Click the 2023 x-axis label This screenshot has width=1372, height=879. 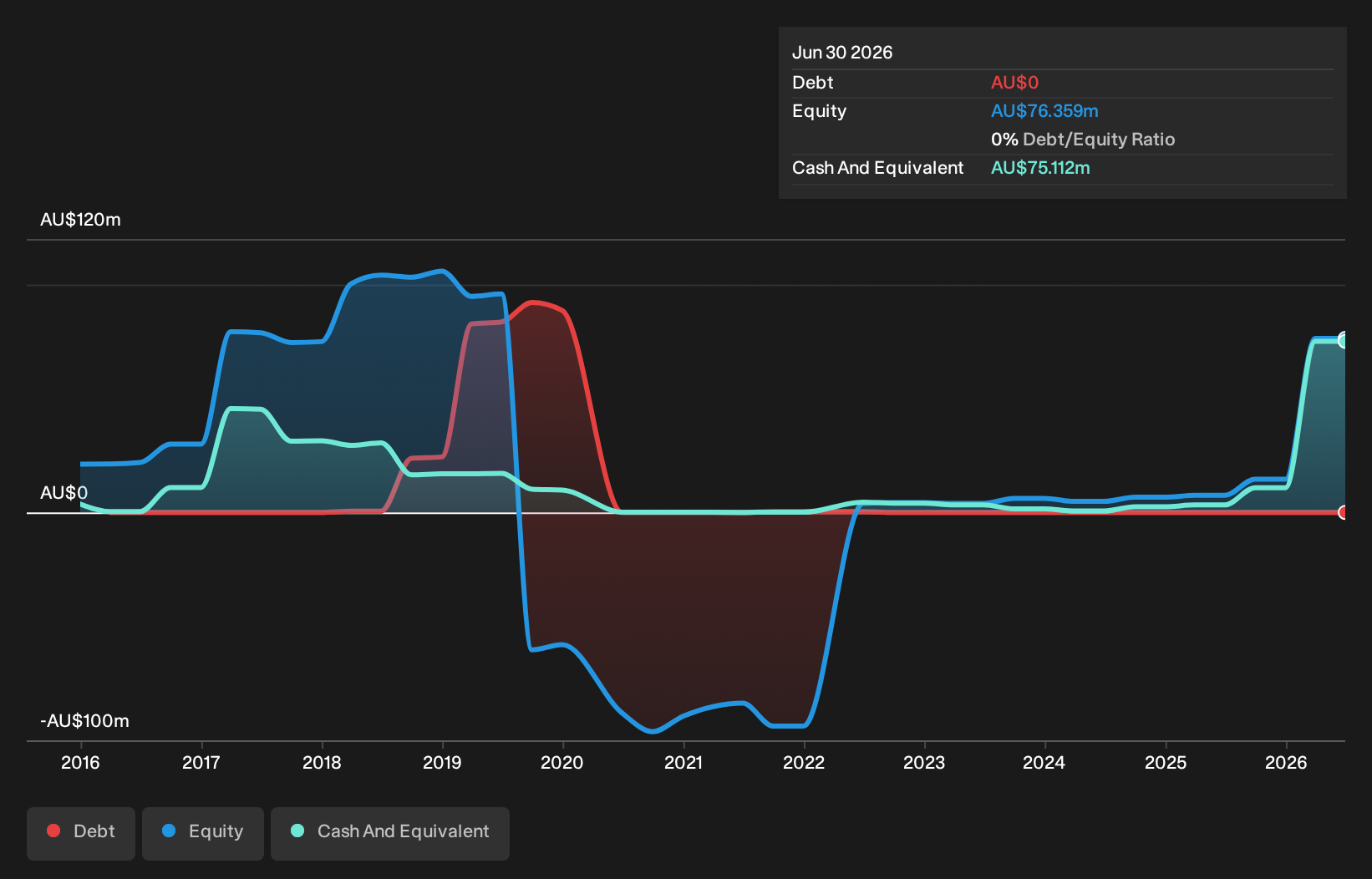(924, 762)
